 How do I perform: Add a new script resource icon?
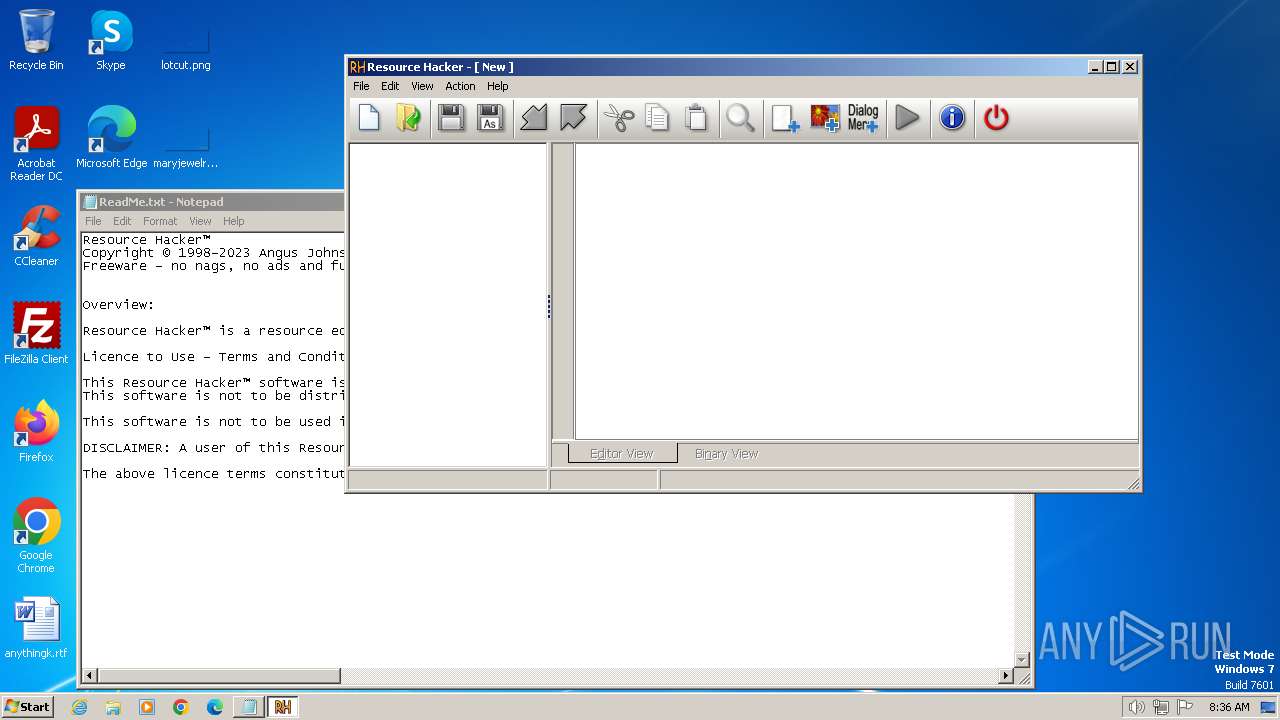point(785,118)
